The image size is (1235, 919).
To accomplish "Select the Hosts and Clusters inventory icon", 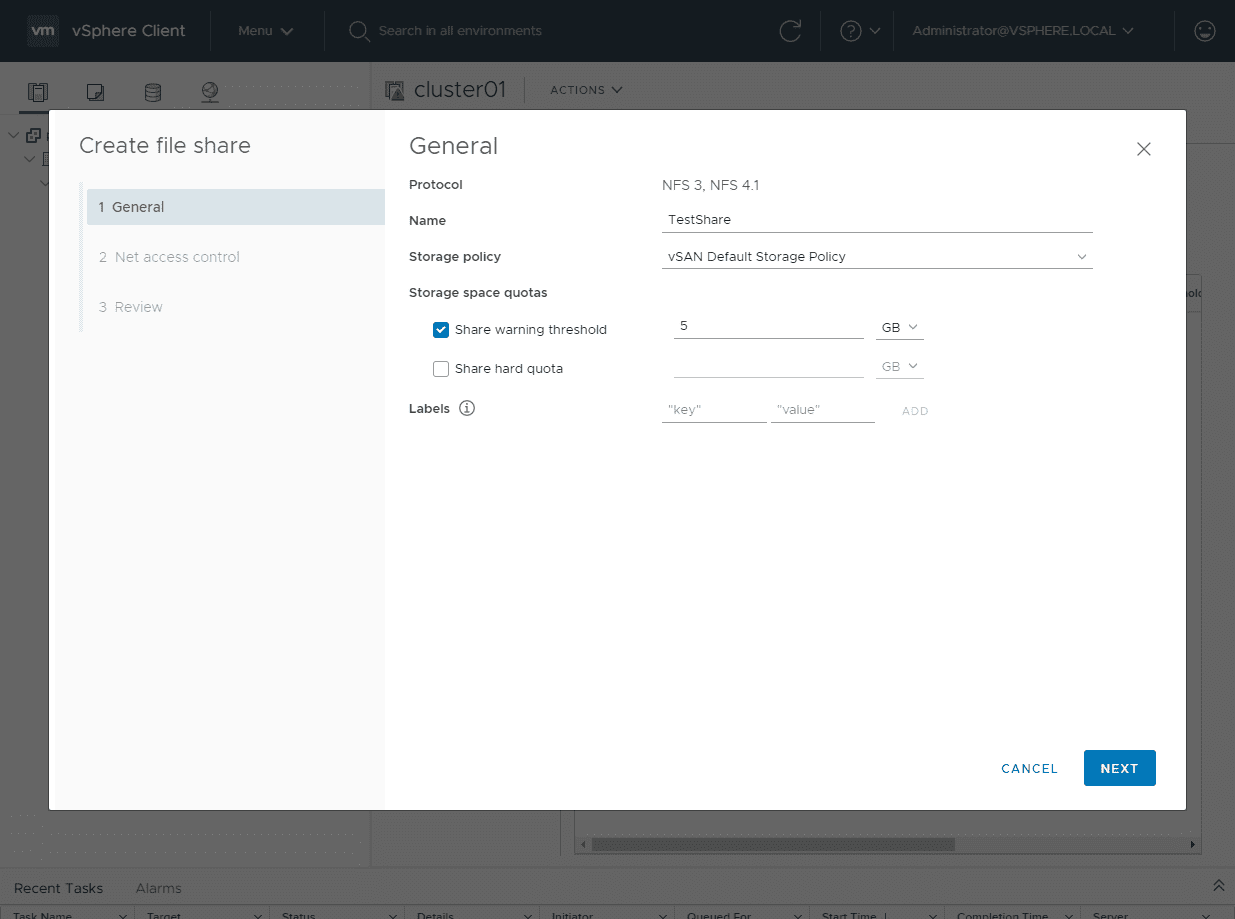I will coord(37,91).
